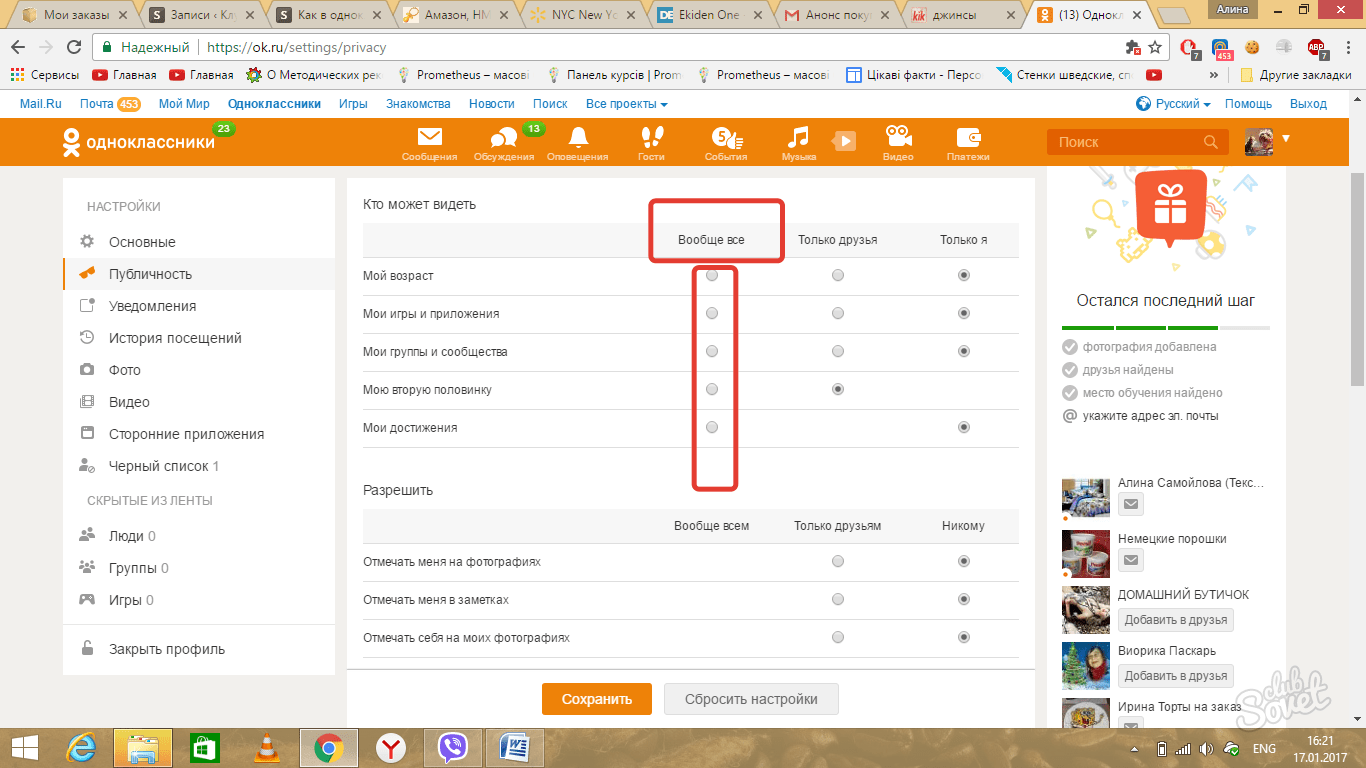Bookmark page with star icon
1366x768 pixels.
[x=1155, y=47]
